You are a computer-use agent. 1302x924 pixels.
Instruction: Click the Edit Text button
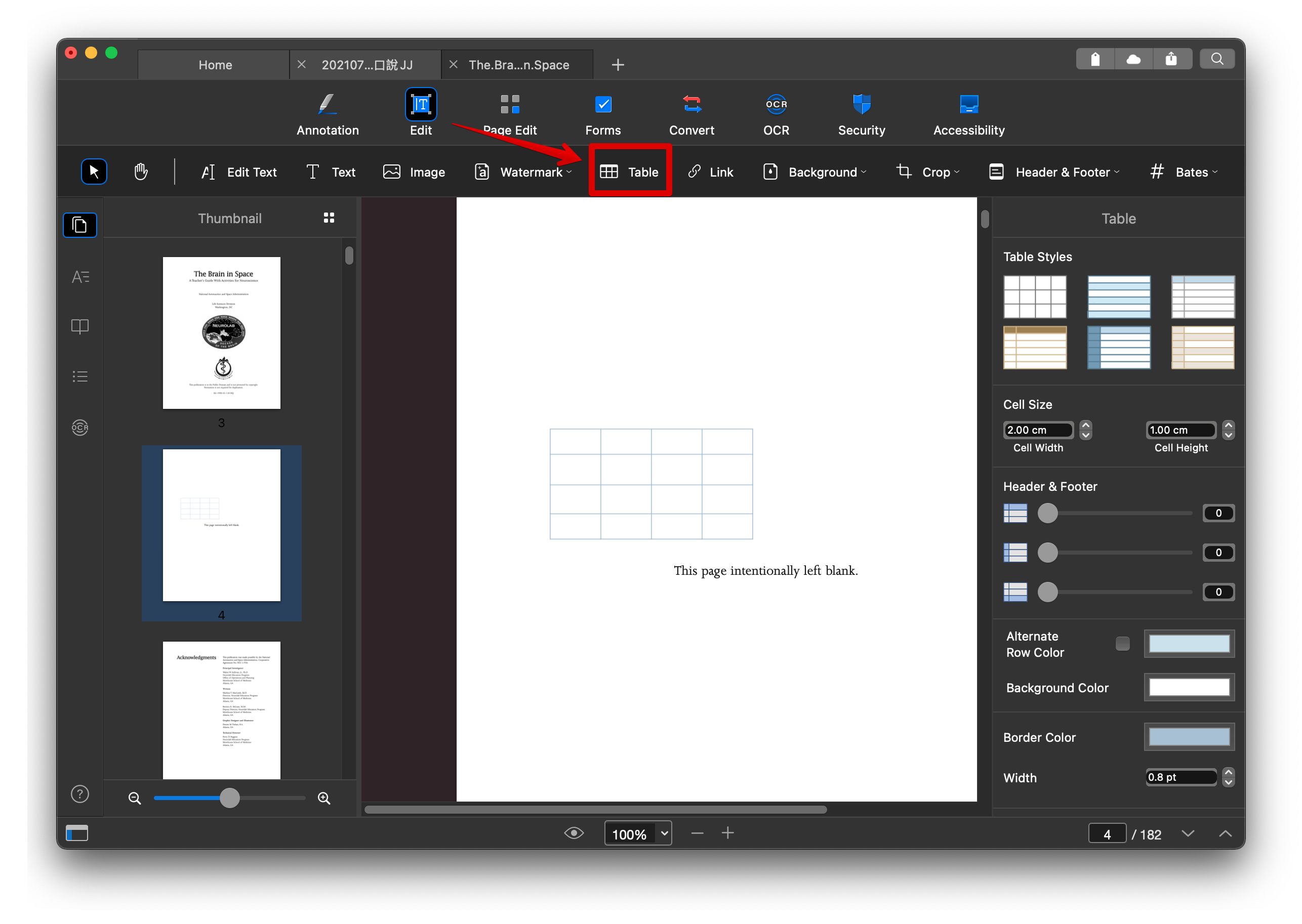point(239,172)
